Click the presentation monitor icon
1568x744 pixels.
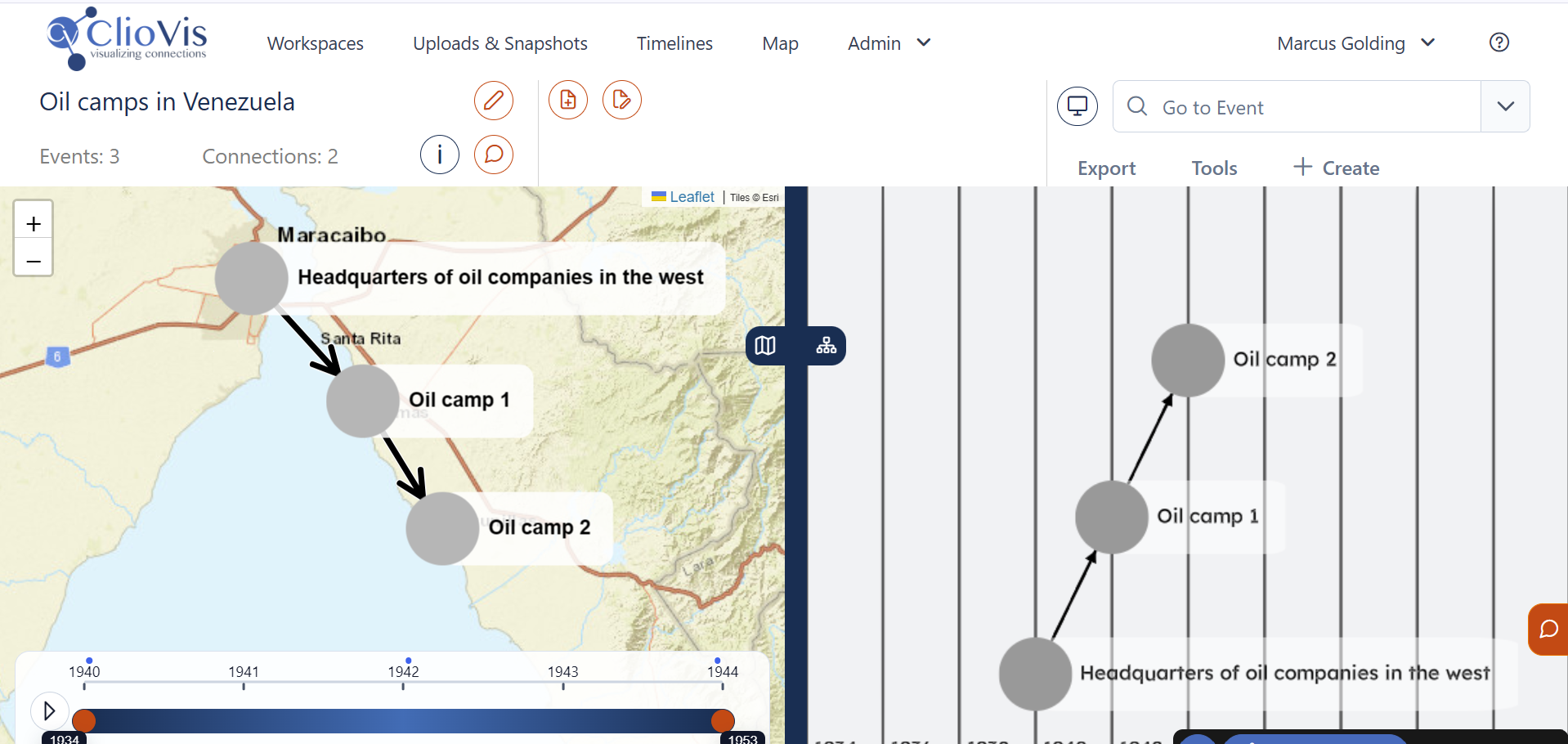pyautogui.click(x=1077, y=106)
